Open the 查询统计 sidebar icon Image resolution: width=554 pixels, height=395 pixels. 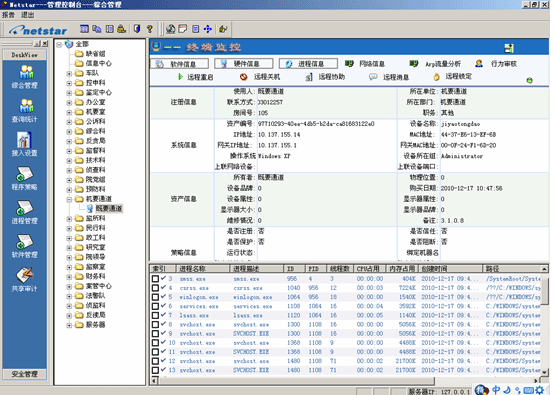click(25, 106)
